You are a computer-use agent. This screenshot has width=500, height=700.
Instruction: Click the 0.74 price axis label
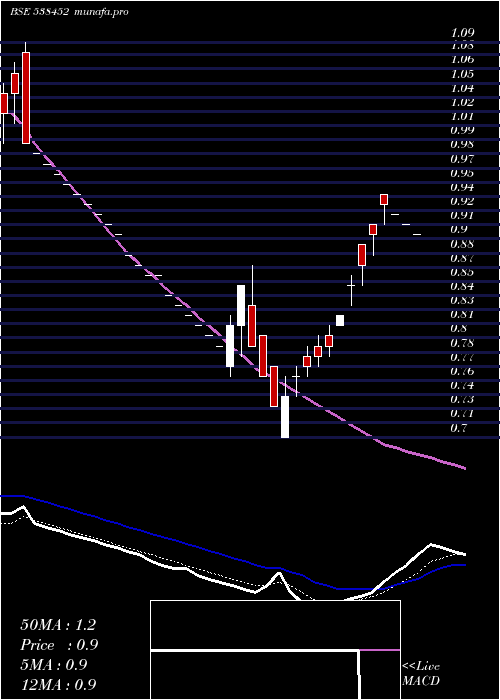pos(462,386)
